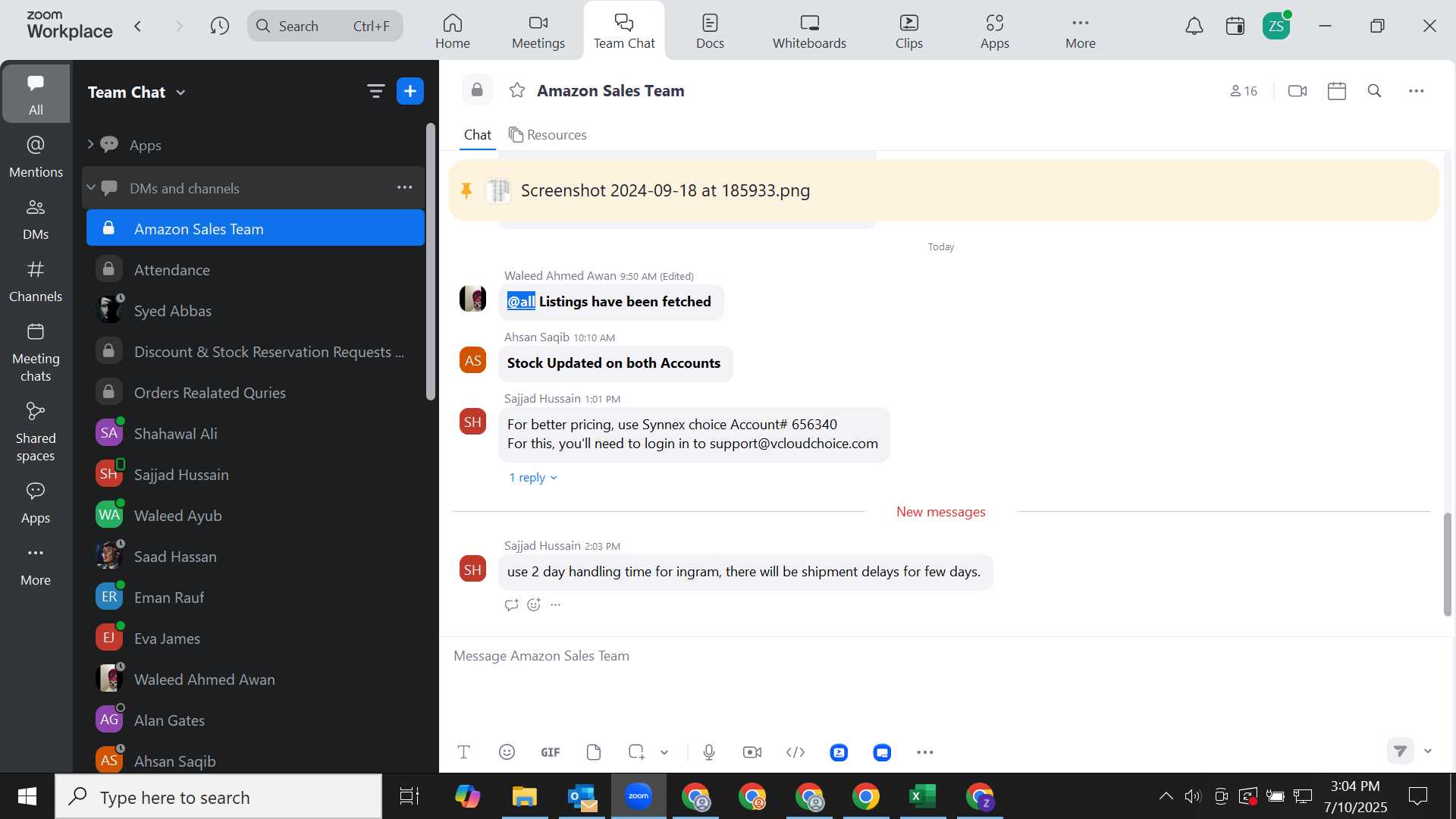1456x819 pixels.
Task: View the 16 channel members
Action: pyautogui.click(x=1244, y=91)
